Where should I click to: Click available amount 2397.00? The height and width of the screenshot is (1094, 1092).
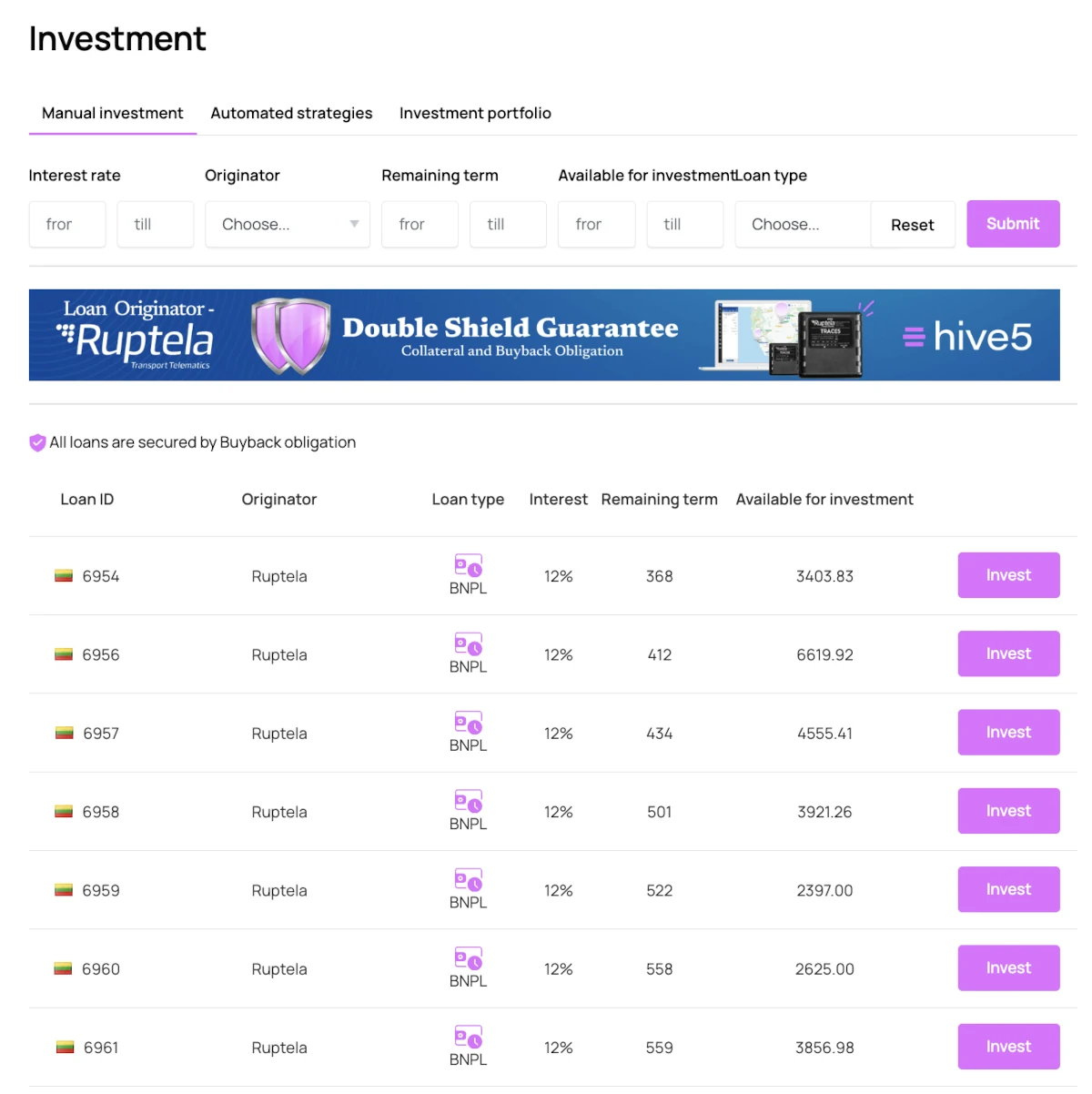coord(824,890)
